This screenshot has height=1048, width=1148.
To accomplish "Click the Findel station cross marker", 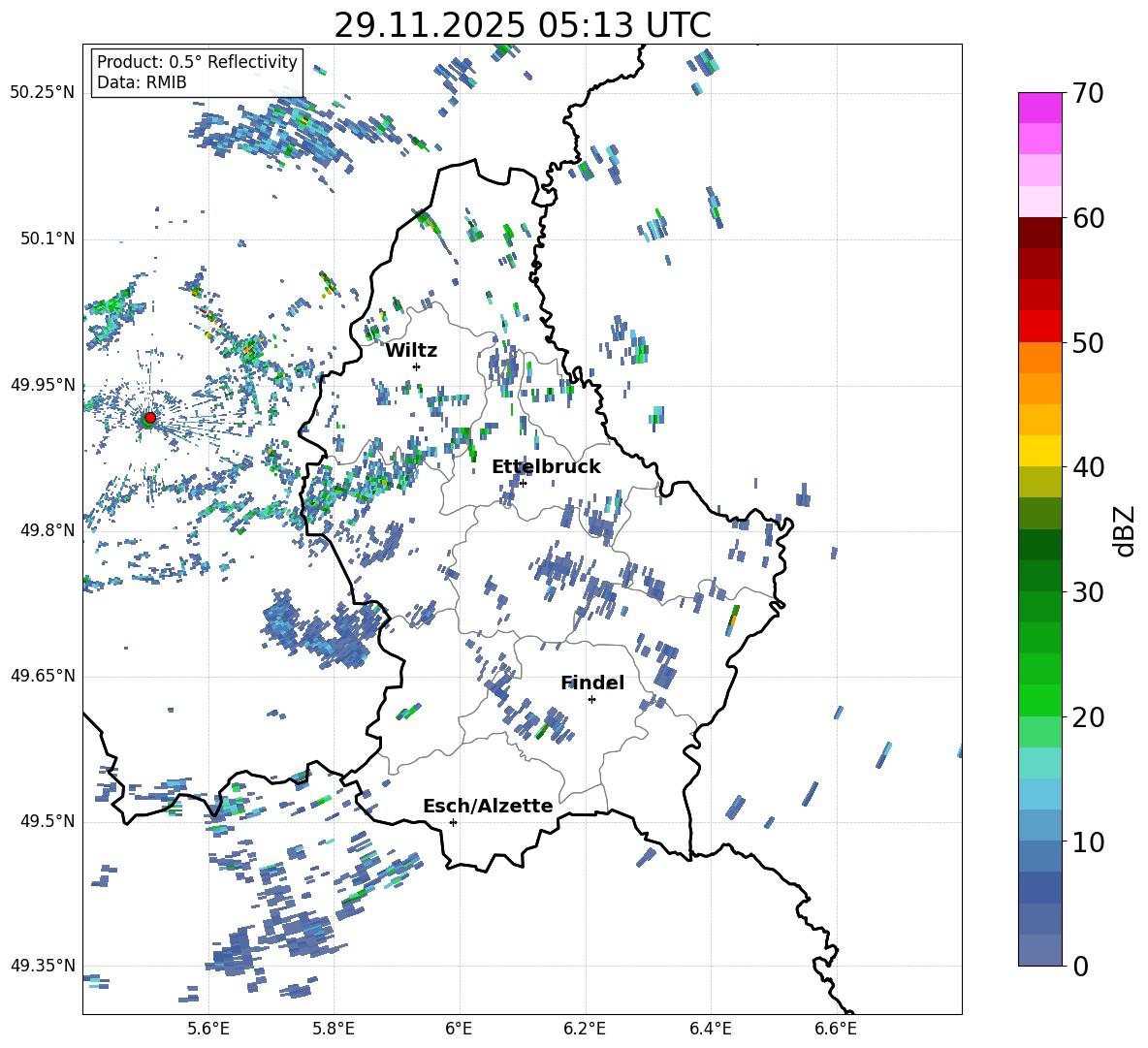I will click(591, 699).
